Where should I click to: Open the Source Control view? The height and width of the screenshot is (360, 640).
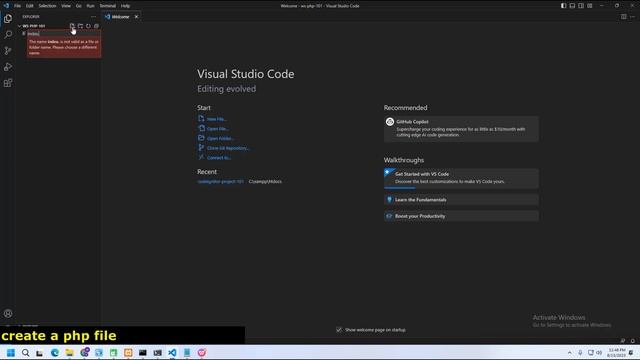(x=8, y=51)
